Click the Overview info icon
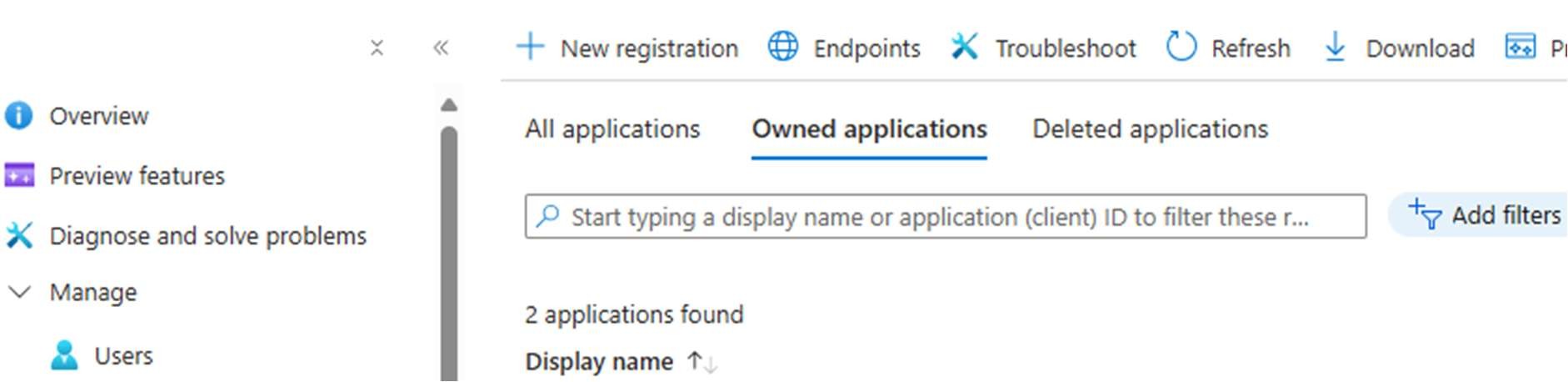The image size is (1568, 382). pos(18,116)
